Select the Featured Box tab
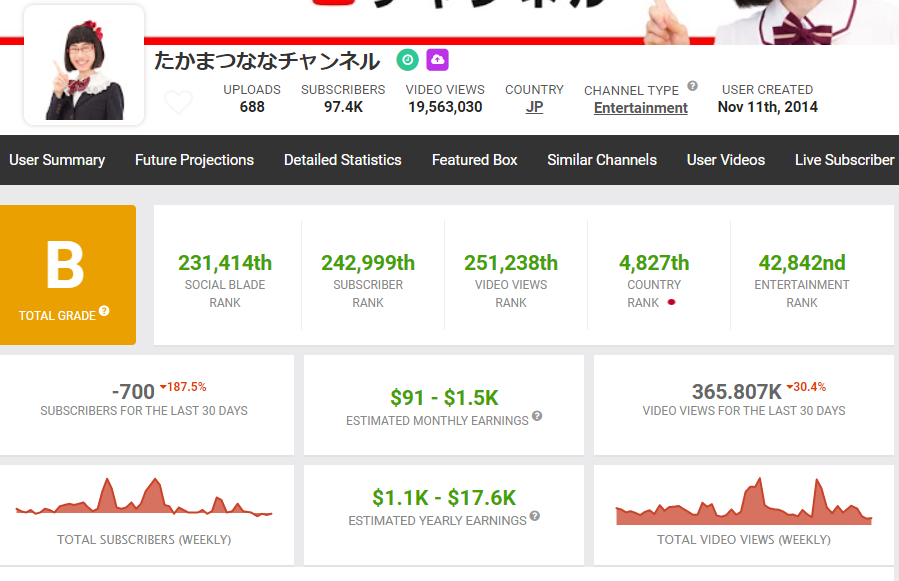The width and height of the screenshot is (899, 581). click(x=475, y=160)
